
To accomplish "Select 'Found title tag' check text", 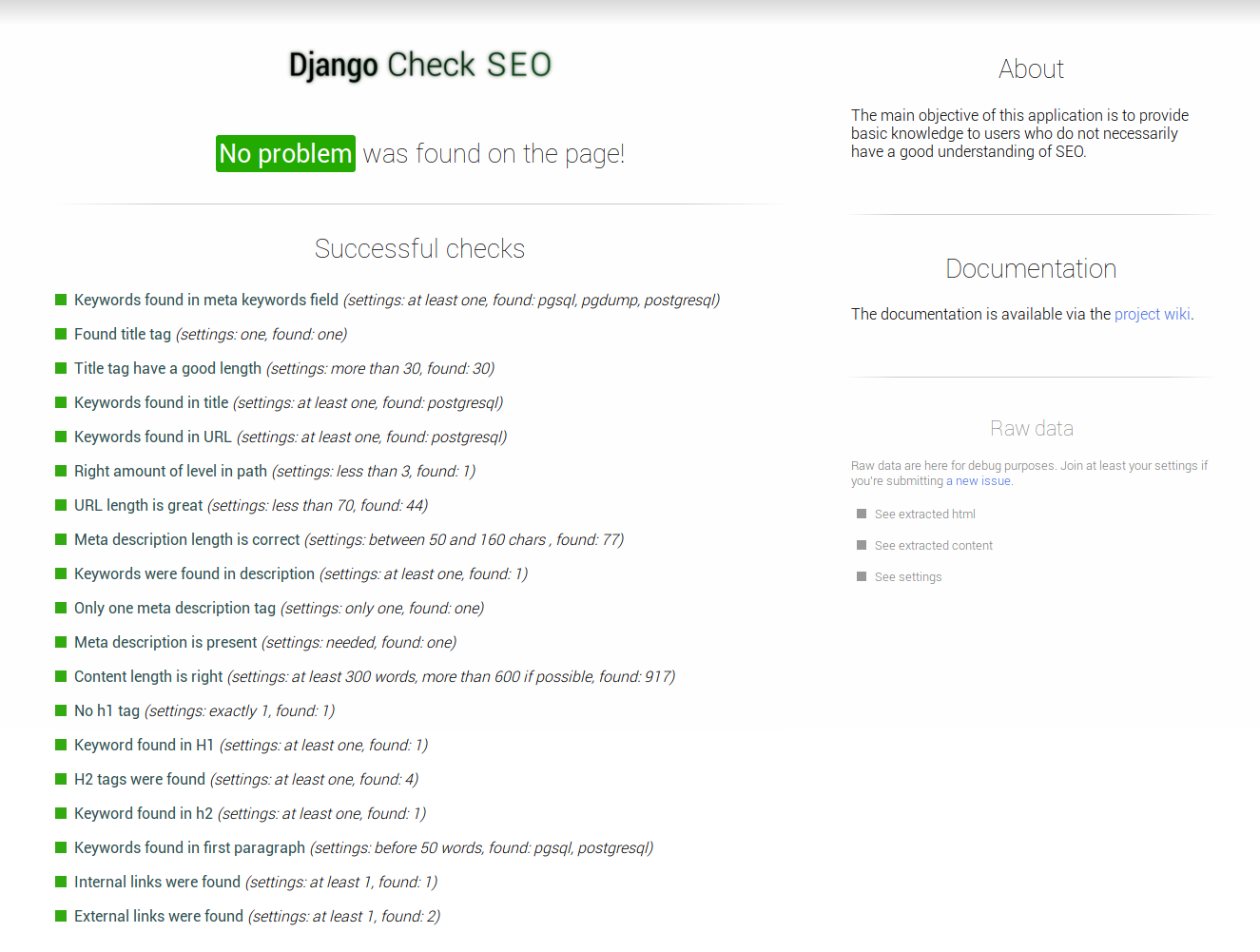I will (x=123, y=334).
